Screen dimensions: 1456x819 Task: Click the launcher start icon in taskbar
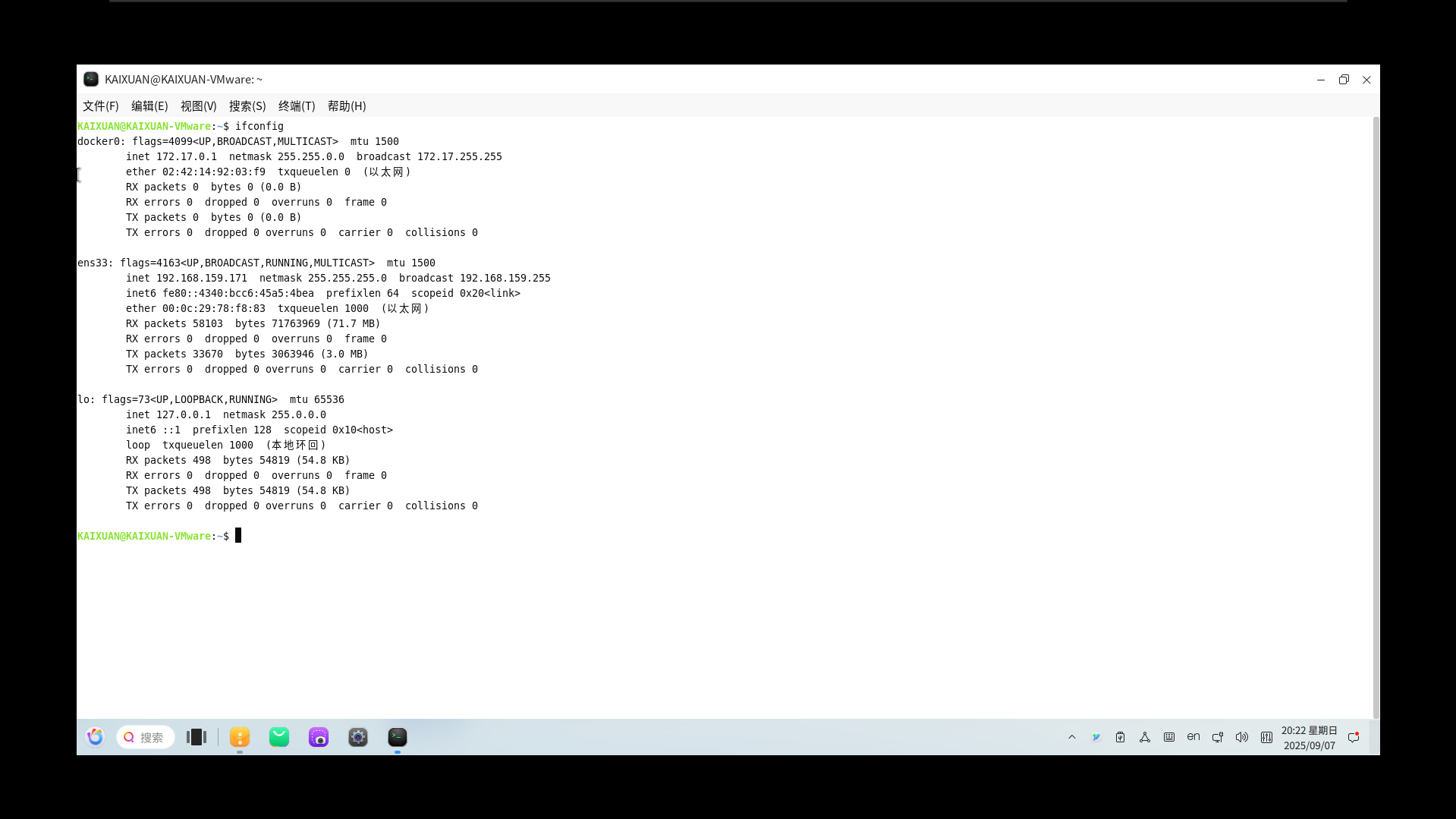tap(95, 737)
